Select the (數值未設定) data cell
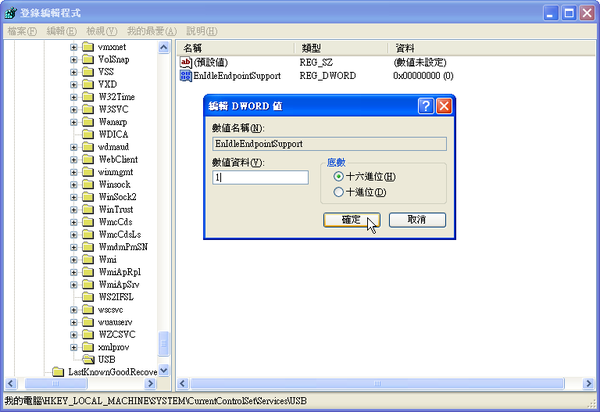This screenshot has height=412, width=600. point(420,62)
